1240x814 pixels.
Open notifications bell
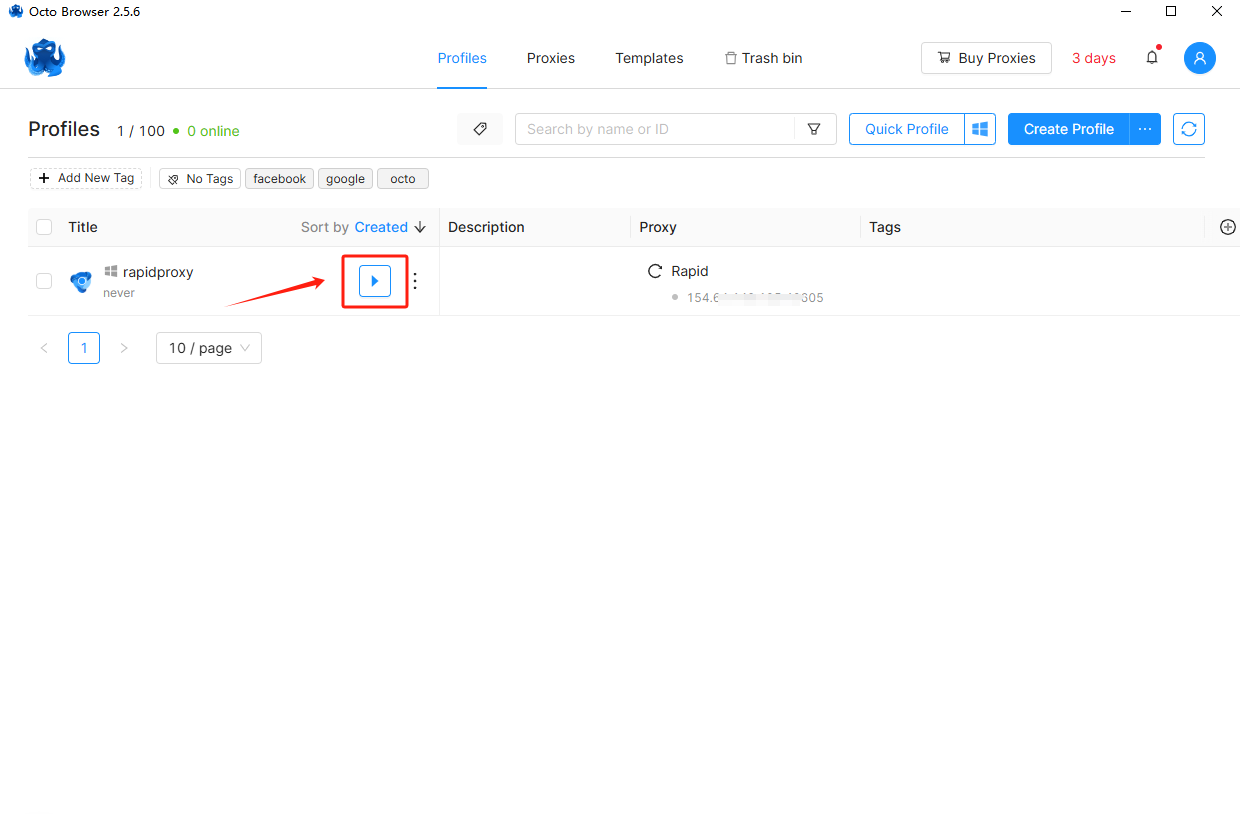pos(1152,57)
